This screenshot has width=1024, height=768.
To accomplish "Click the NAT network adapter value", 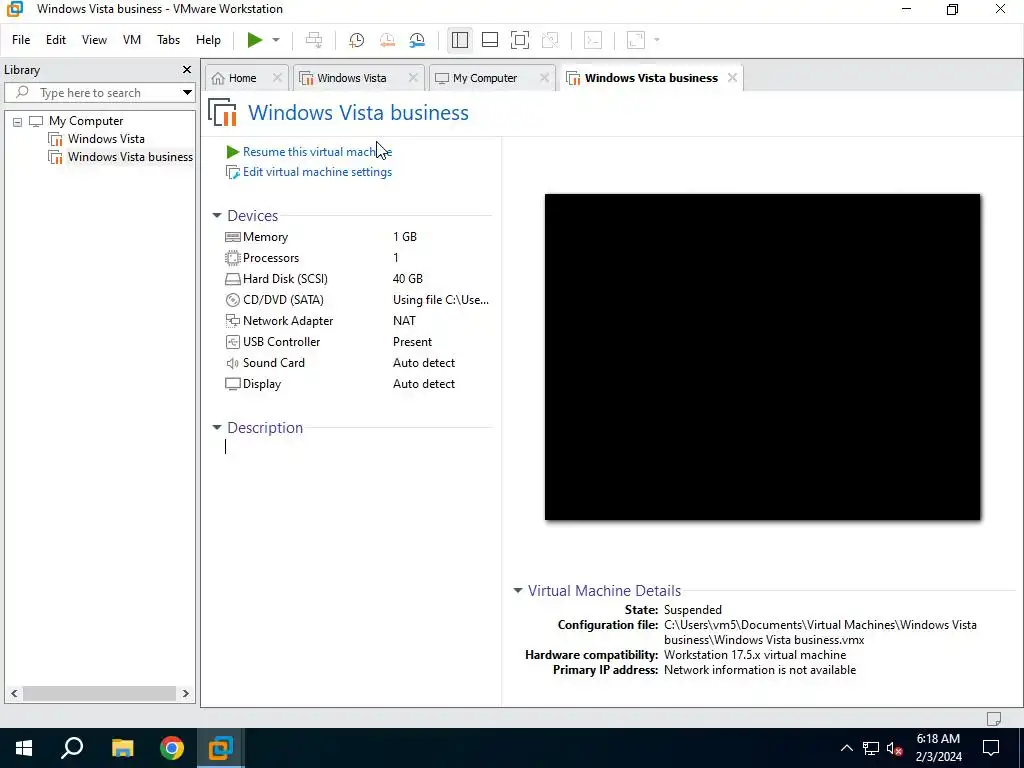I will 404,321.
